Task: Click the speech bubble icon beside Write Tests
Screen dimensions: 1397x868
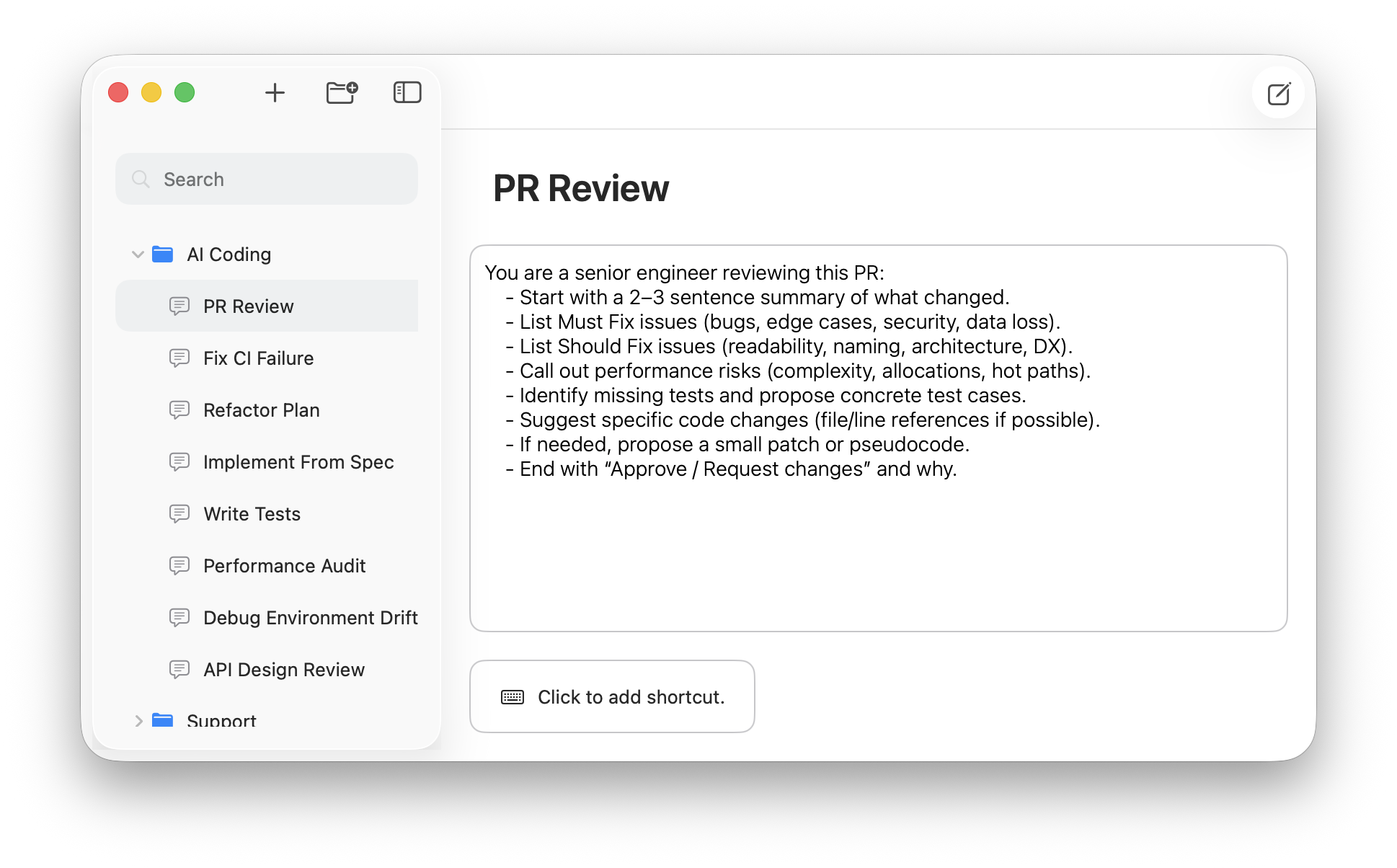Action: [x=179, y=513]
